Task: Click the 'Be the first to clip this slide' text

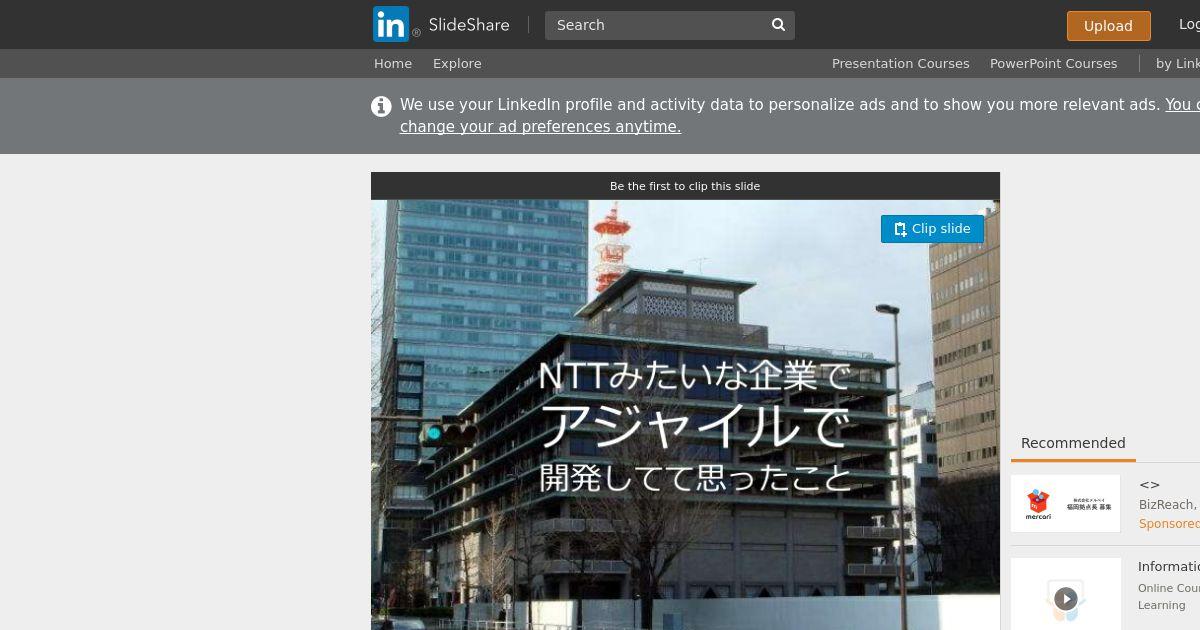Action: tap(685, 186)
